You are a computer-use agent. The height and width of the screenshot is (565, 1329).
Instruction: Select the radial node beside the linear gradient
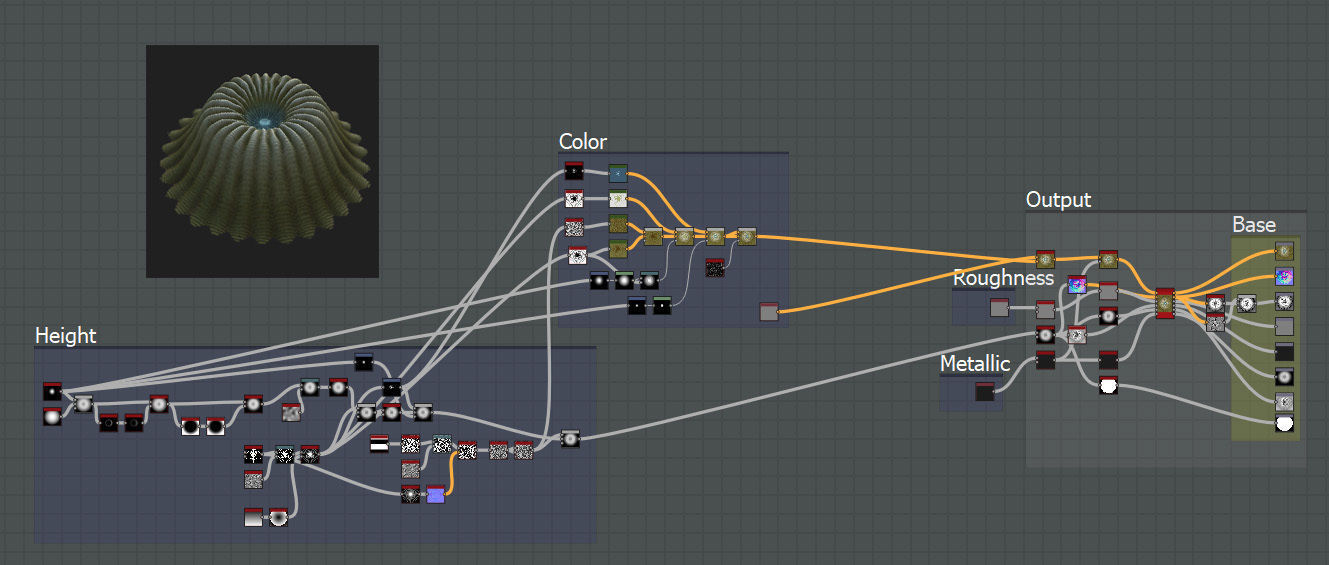(x=279, y=517)
